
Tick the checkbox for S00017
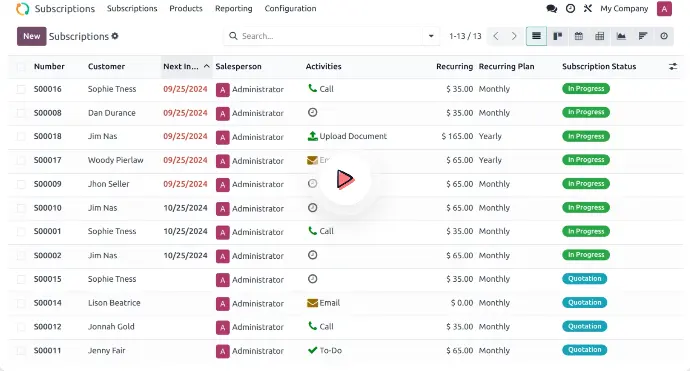(21, 161)
